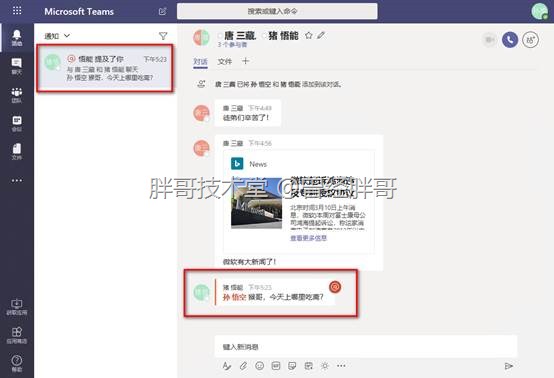The height and width of the screenshot is (378, 554).
Task: Start a video call
Action: click(489, 40)
